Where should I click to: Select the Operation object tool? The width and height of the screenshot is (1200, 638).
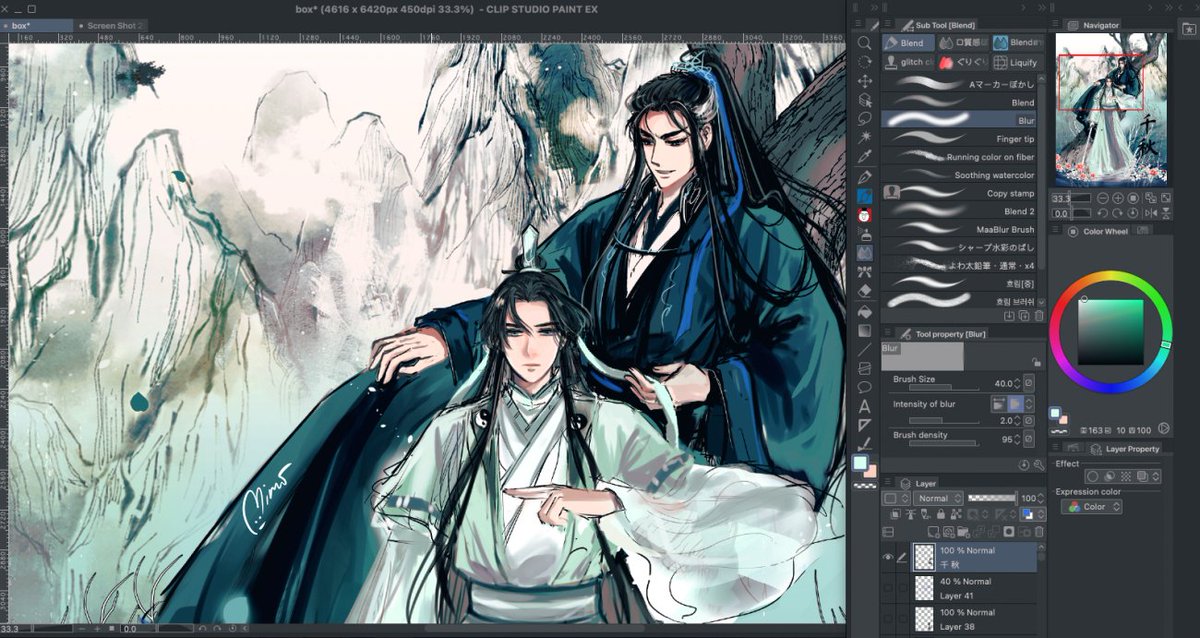pos(865,100)
